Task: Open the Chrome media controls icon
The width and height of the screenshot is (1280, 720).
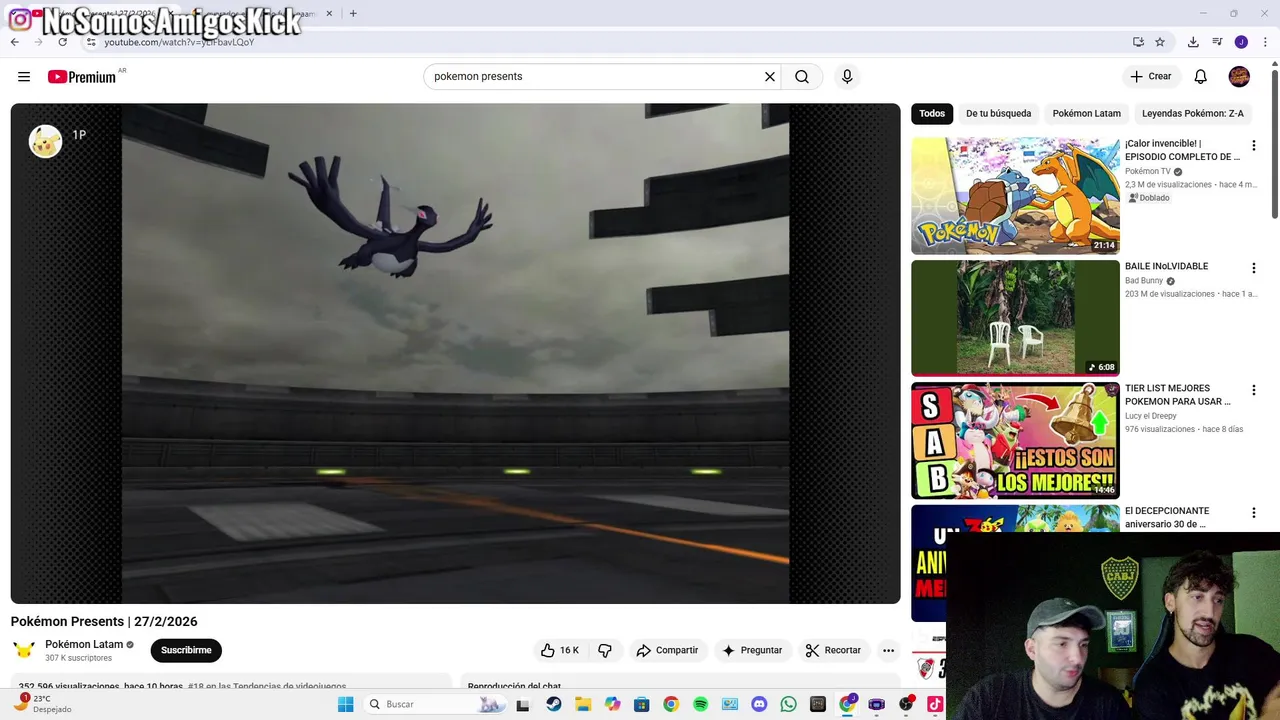Action: coord(1217,42)
